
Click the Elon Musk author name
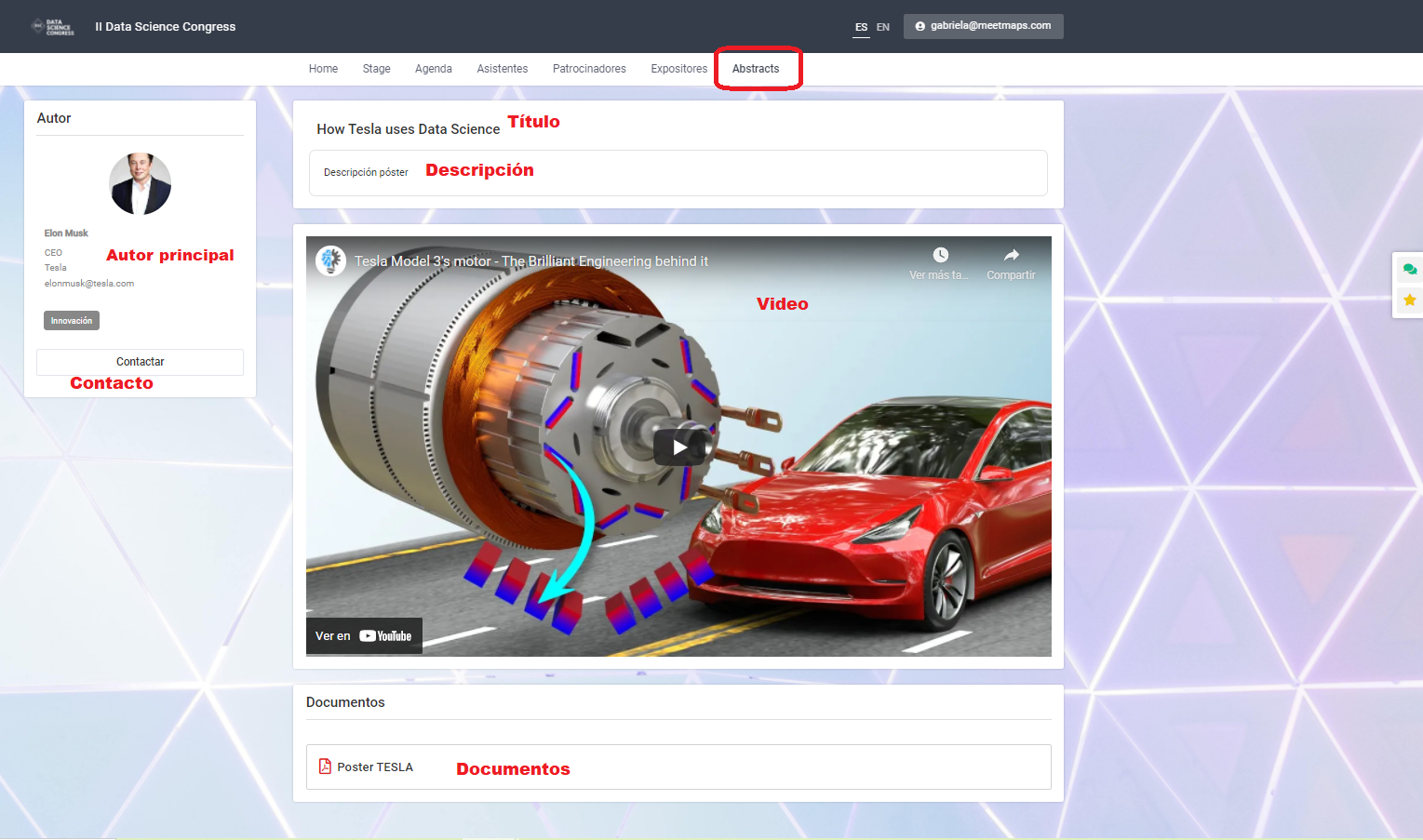(66, 233)
